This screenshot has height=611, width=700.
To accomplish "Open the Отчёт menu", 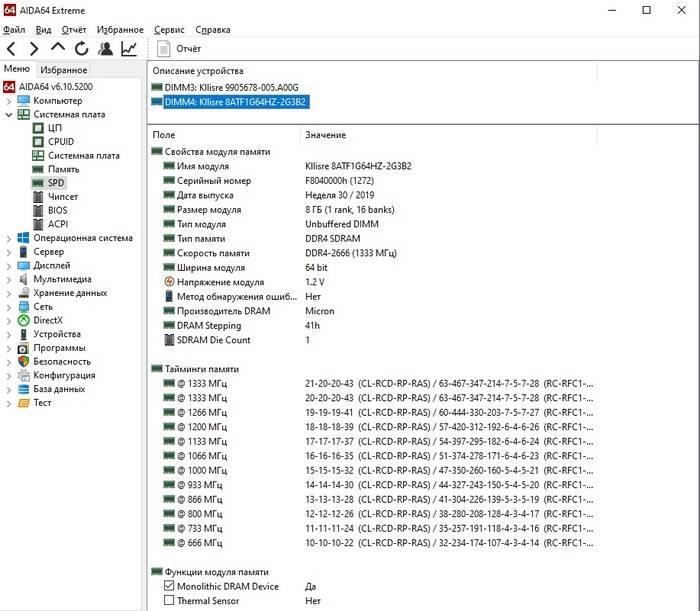I will 74,30.
